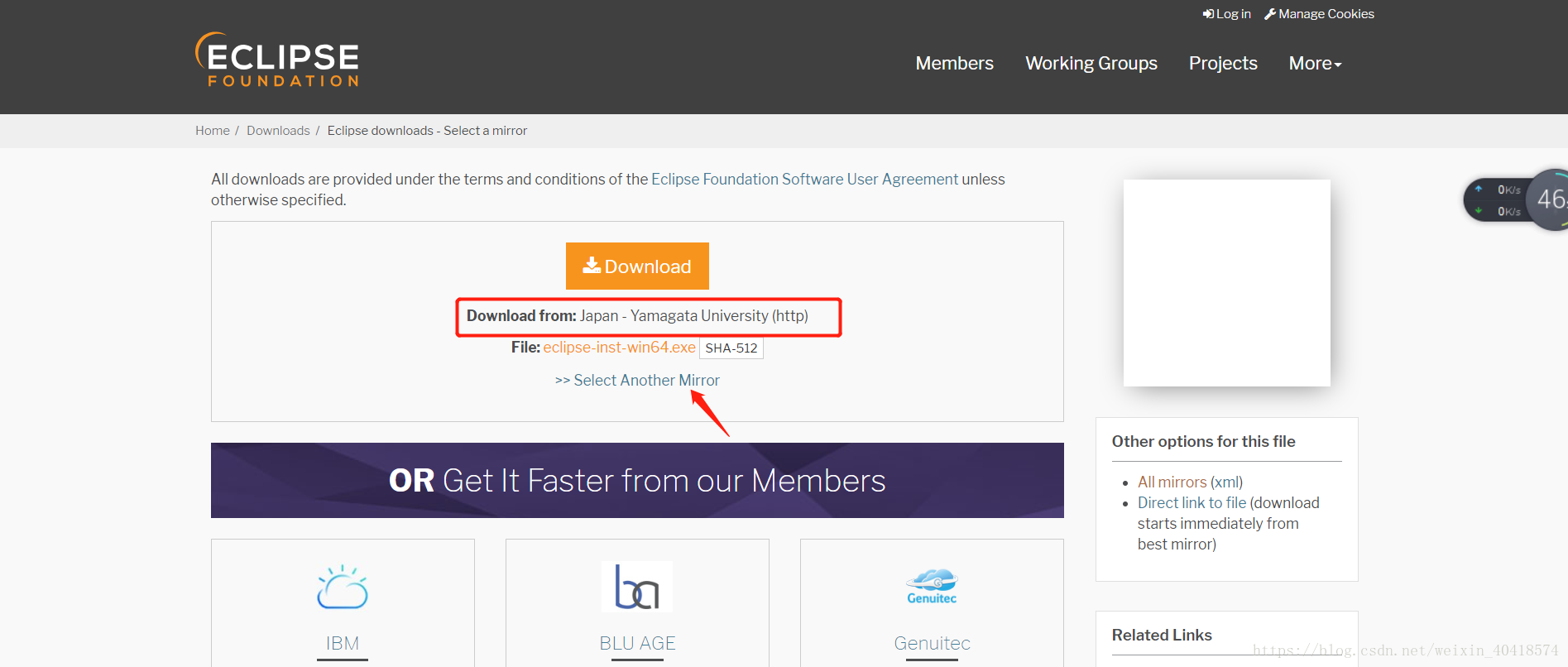Click Select Another Mirror link
The width and height of the screenshot is (1568, 667).
click(637, 380)
